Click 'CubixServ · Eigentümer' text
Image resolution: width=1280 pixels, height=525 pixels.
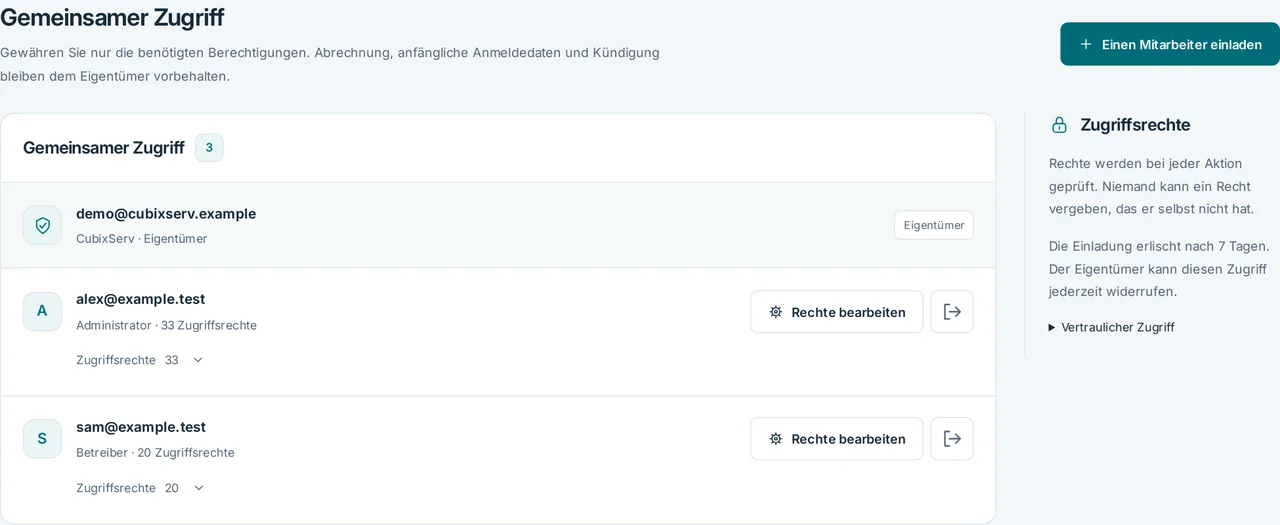142,238
